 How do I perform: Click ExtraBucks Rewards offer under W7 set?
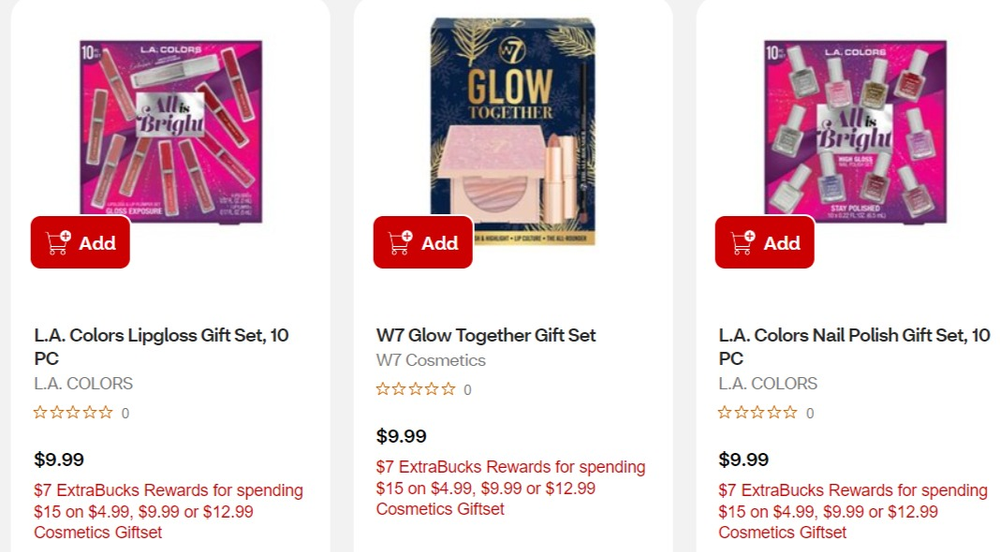click(510, 488)
